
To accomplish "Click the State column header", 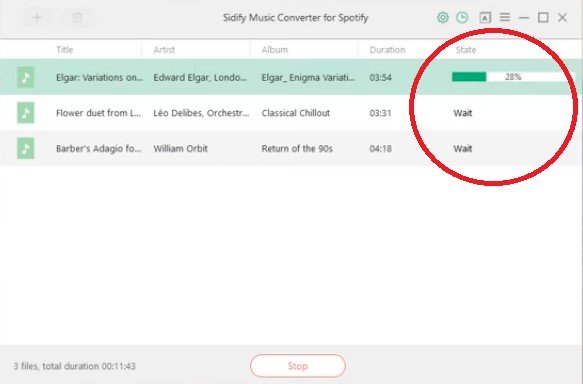I will pos(466,50).
